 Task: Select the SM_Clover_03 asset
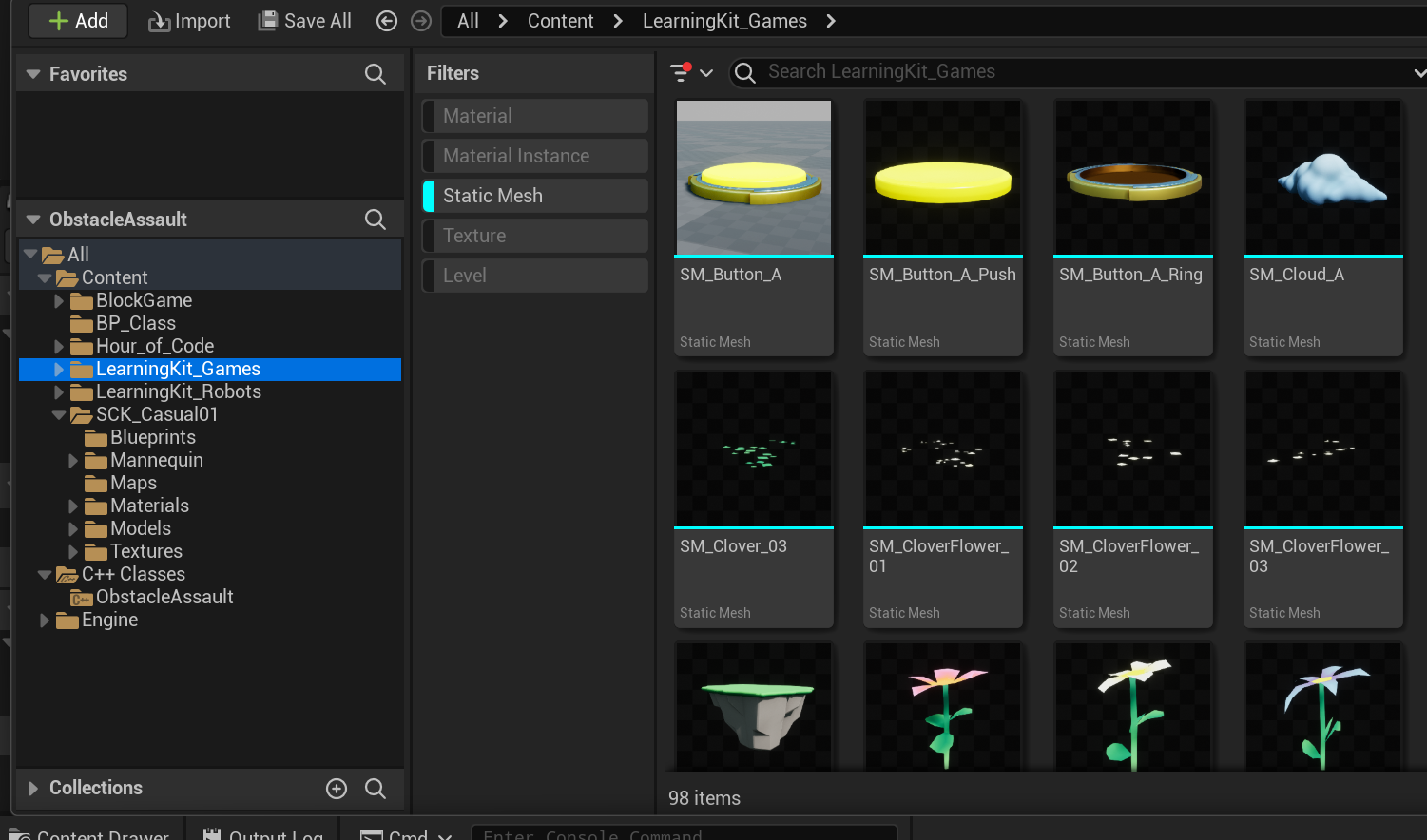(x=754, y=499)
